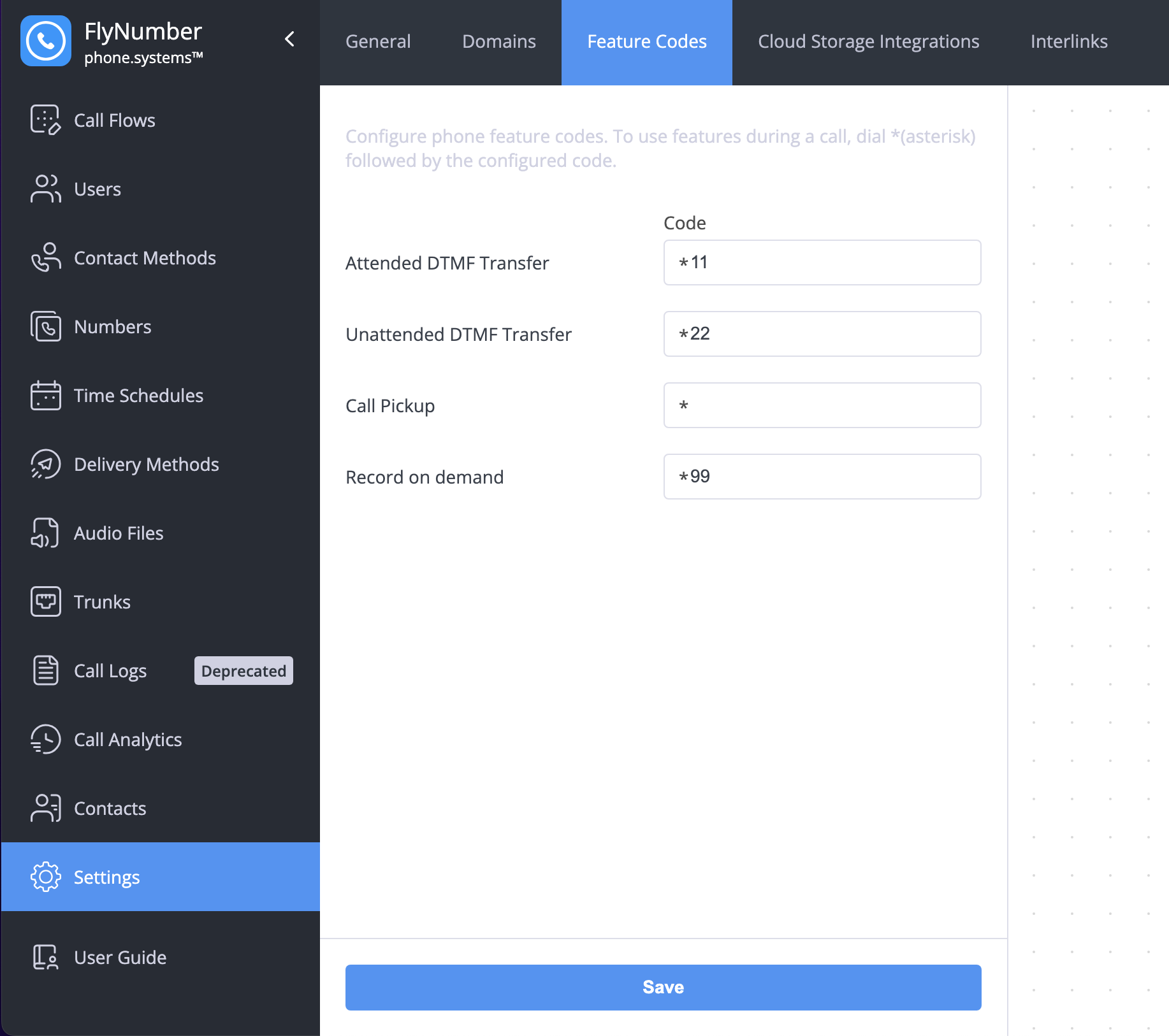Viewport: 1169px width, 1036px height.
Task: Select the Feature Codes tab
Action: [647, 42]
